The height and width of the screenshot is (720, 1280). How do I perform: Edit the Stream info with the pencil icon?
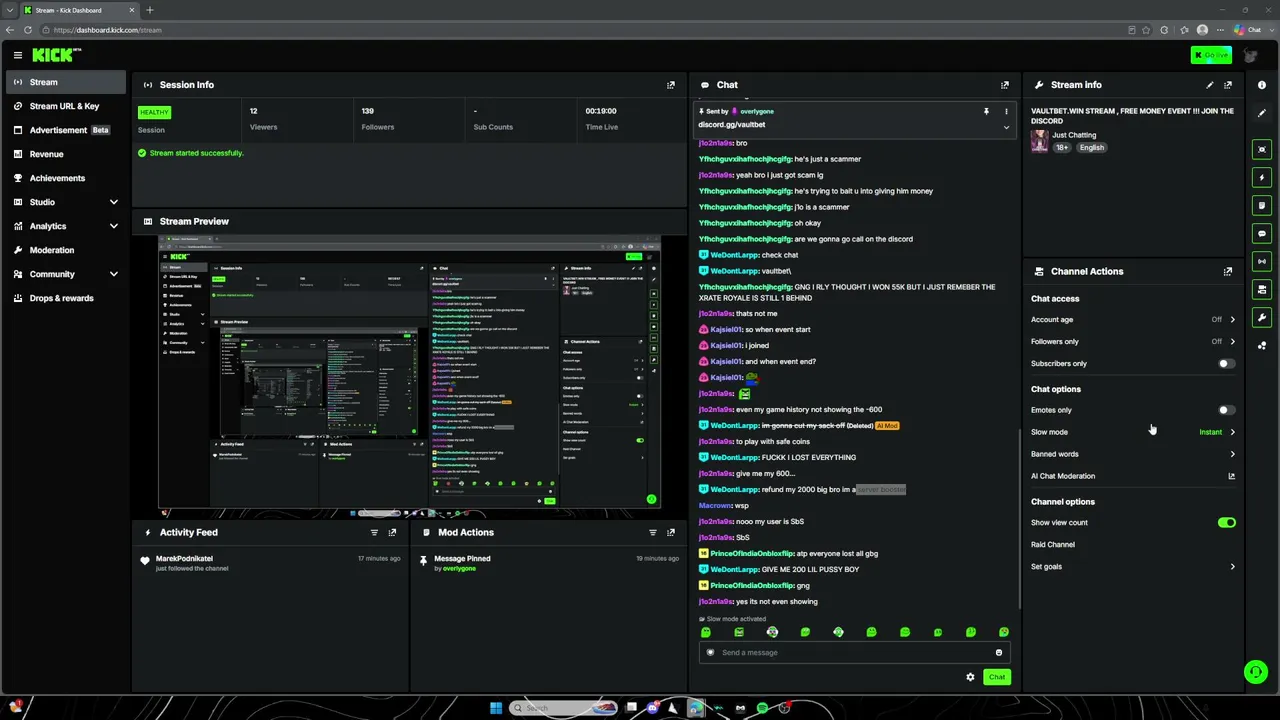point(1210,85)
